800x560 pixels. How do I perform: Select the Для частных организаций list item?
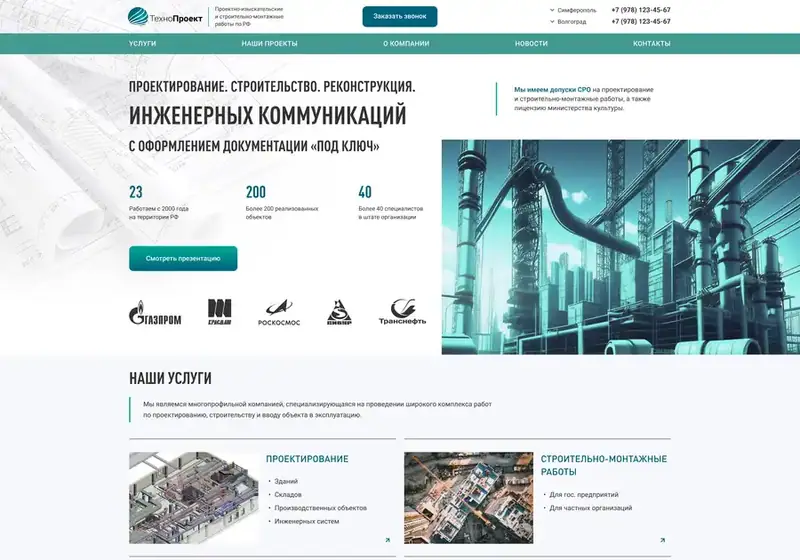pyautogui.click(x=590, y=508)
